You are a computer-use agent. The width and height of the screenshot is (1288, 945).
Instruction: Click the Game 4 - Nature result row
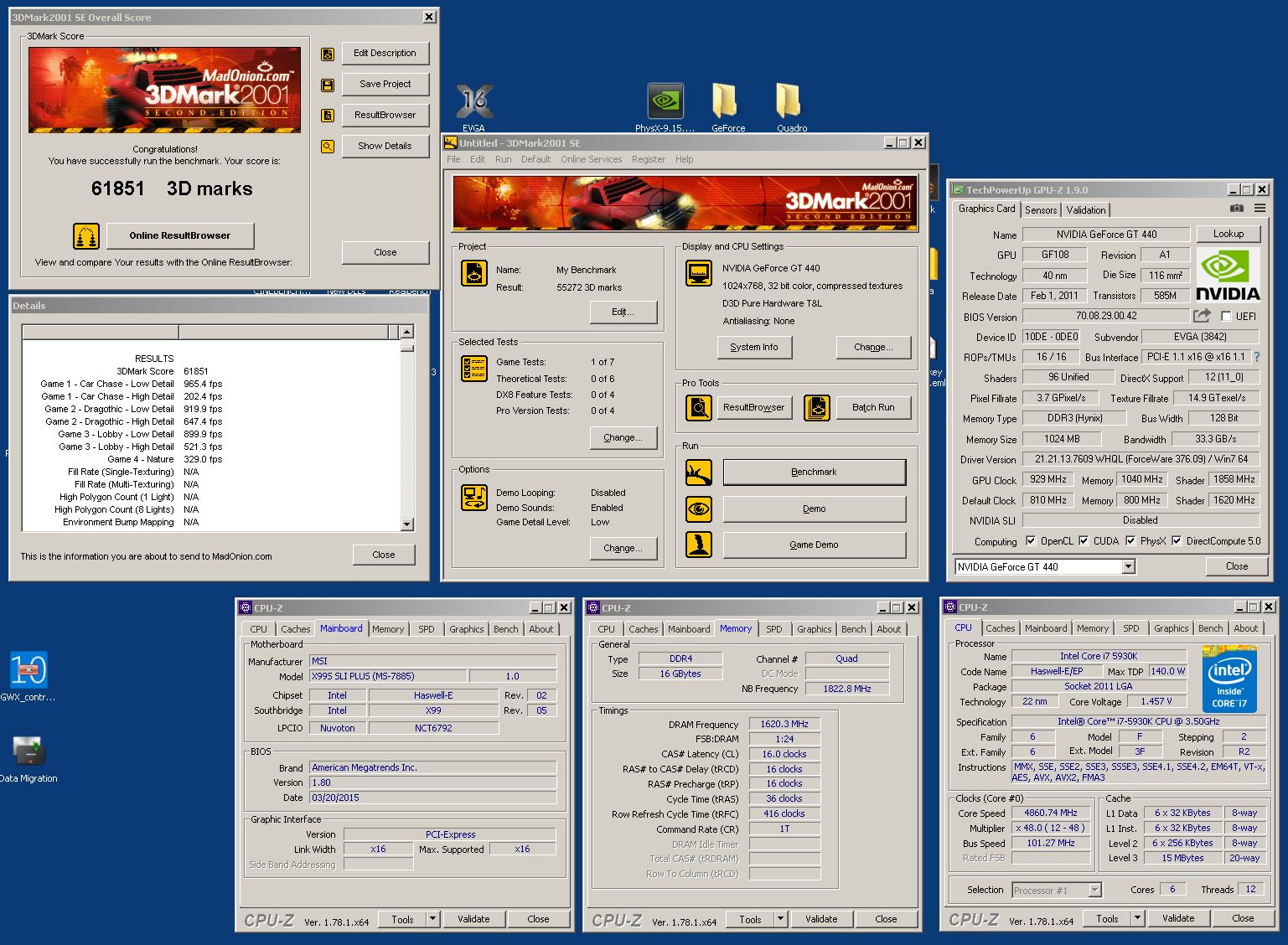tap(164, 459)
